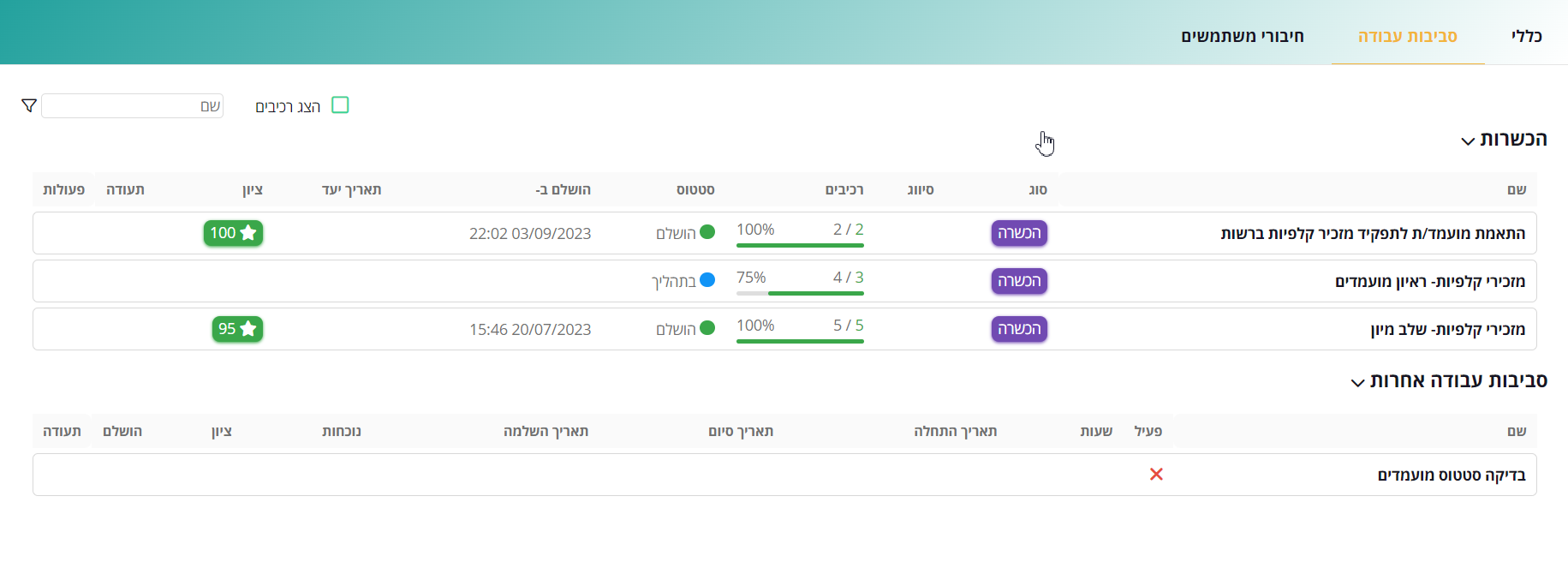The width and height of the screenshot is (1568, 574).
Task: Click the 'הכשרה' badge in the third row
Action: pos(1019,329)
